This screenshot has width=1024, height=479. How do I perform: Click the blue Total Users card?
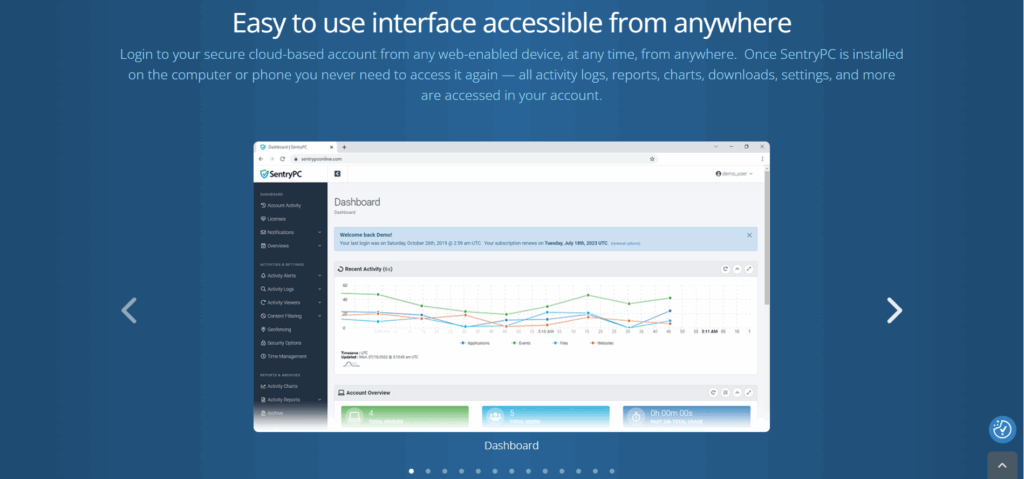tap(546, 417)
